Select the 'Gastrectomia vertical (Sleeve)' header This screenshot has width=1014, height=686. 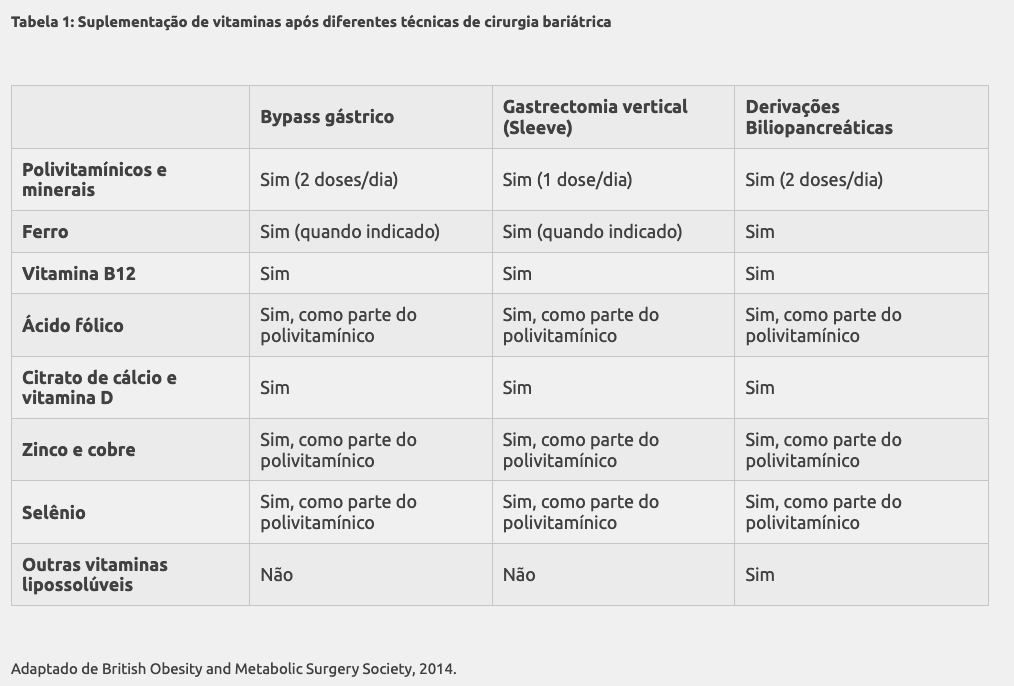point(595,117)
